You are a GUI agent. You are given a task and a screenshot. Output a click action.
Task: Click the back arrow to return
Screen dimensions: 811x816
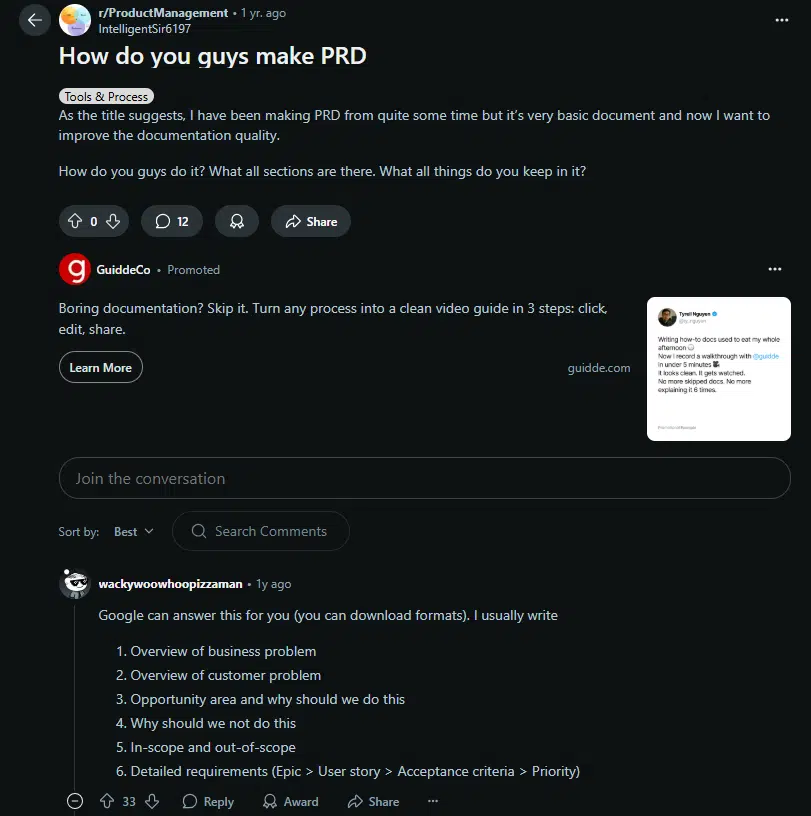tap(34, 20)
